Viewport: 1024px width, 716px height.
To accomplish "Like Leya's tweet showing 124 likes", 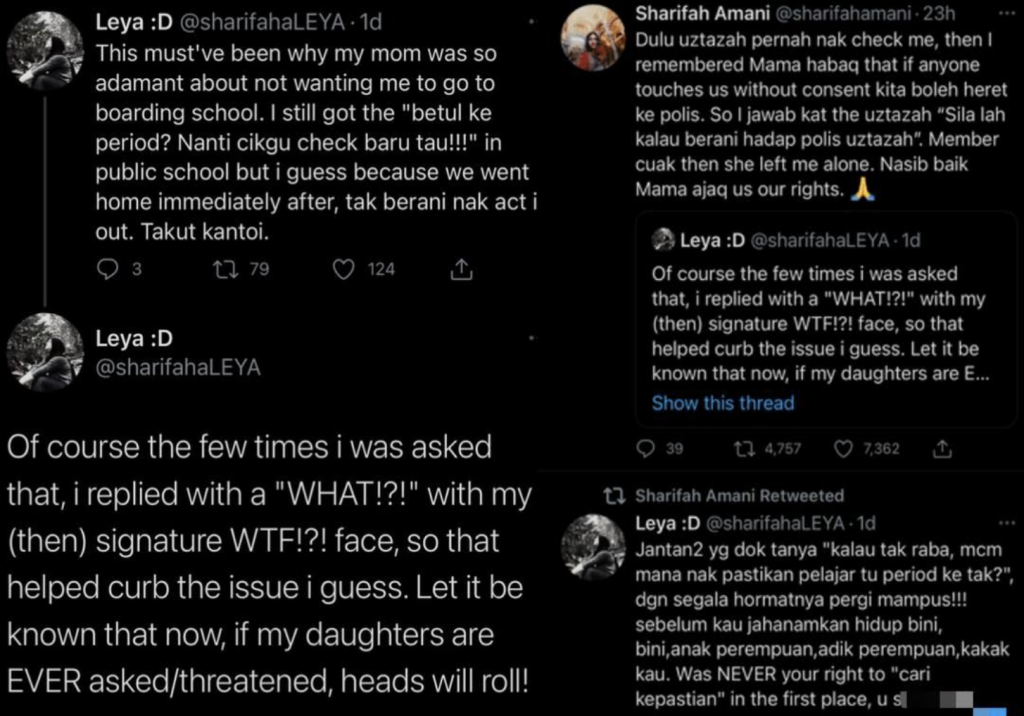I will click(x=344, y=269).
